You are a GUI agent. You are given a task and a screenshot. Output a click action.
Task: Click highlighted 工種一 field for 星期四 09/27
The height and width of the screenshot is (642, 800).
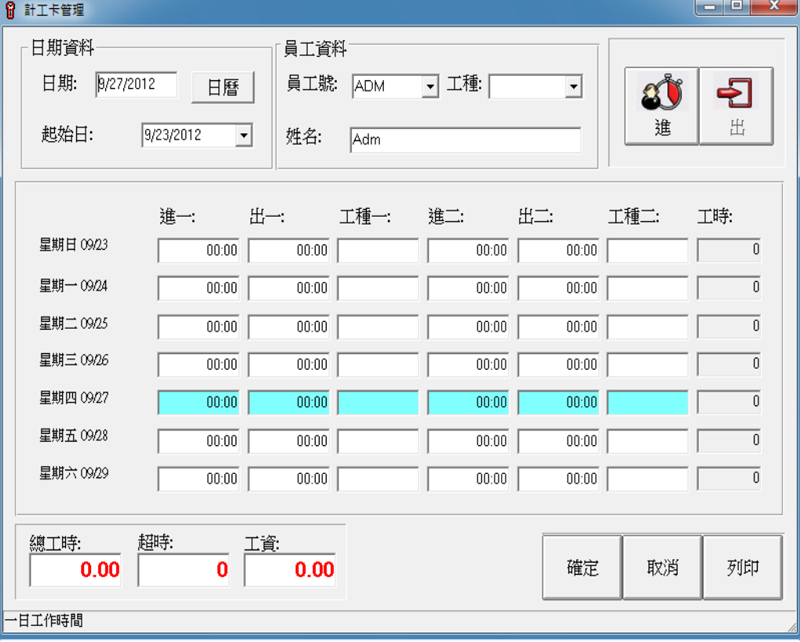point(378,403)
